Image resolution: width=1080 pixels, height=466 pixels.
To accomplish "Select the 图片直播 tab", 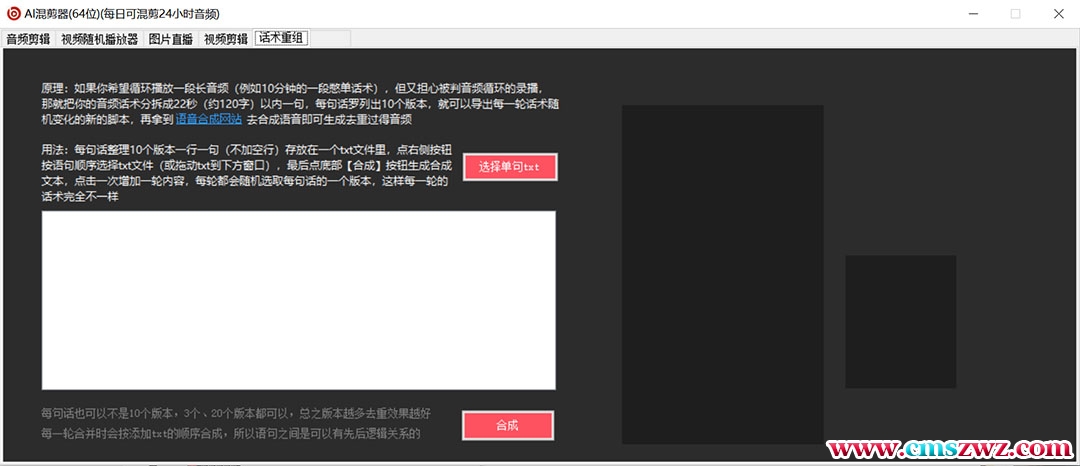I will click(x=172, y=39).
